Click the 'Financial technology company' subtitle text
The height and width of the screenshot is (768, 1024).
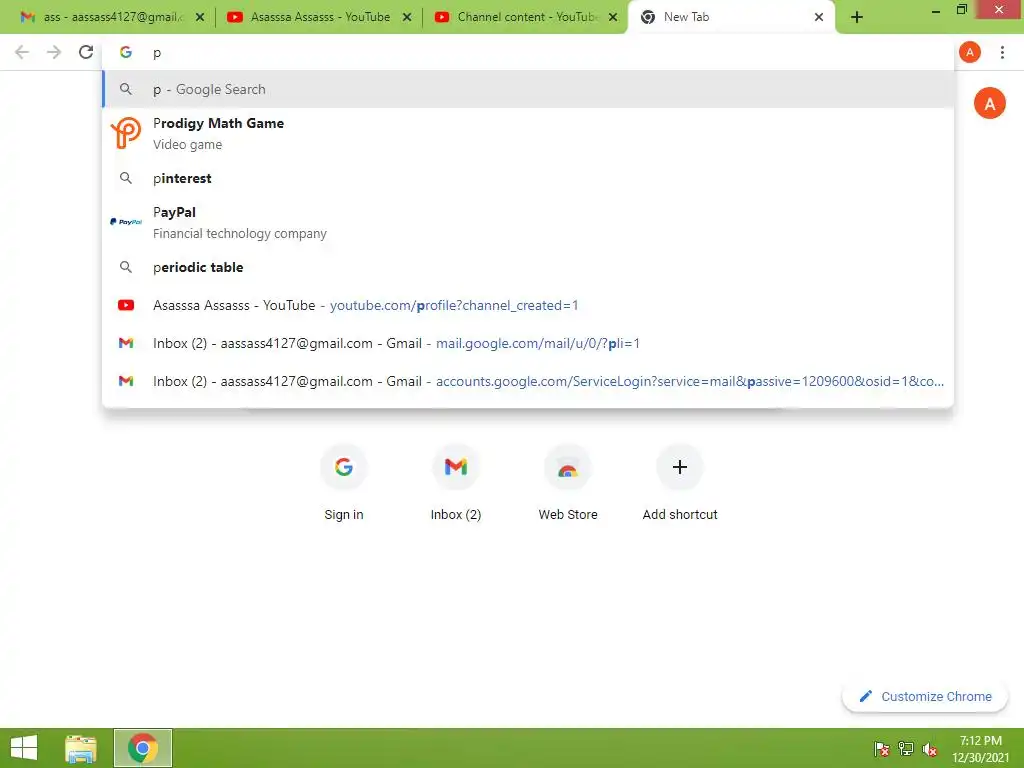[240, 233]
